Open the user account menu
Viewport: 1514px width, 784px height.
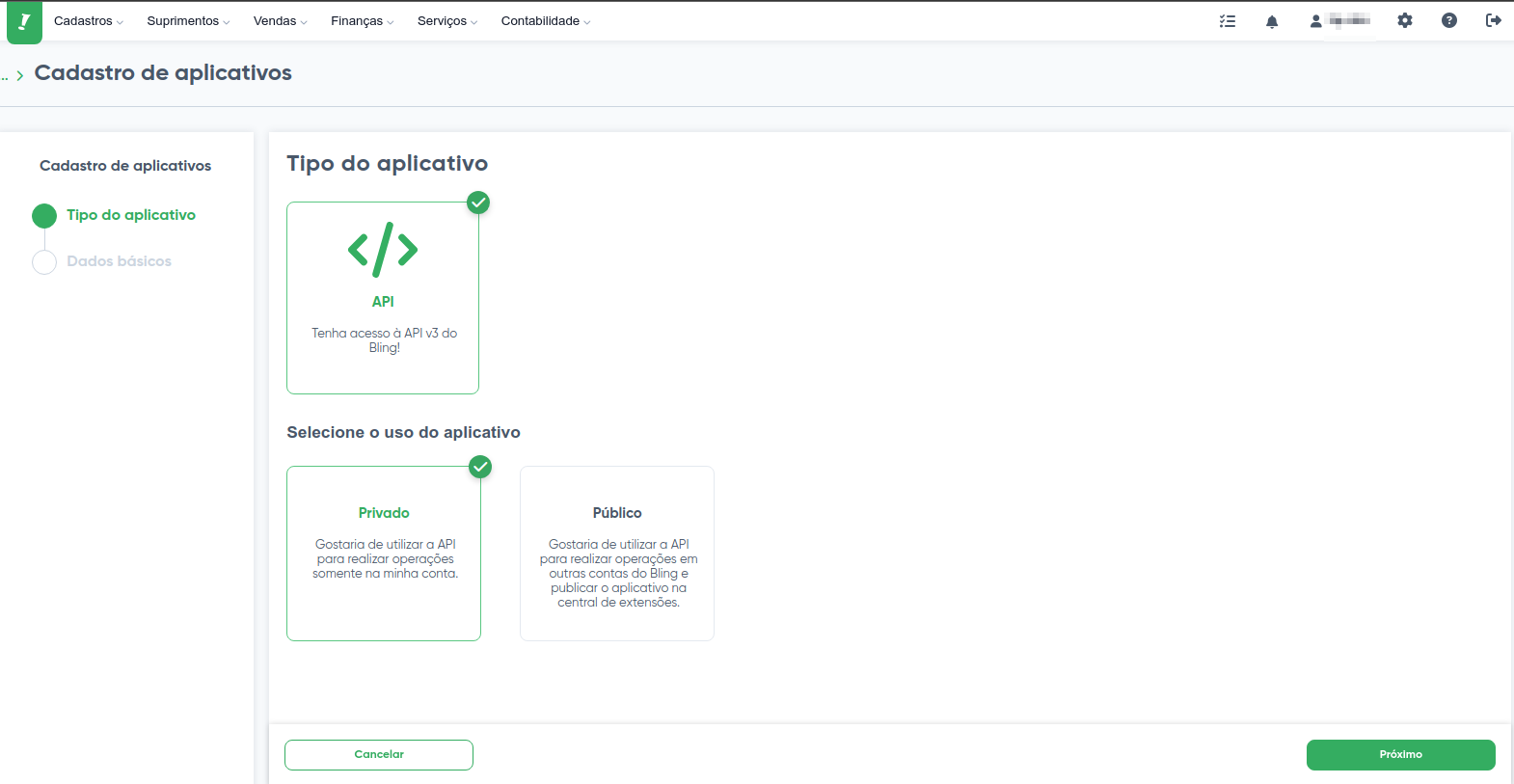tap(1340, 21)
